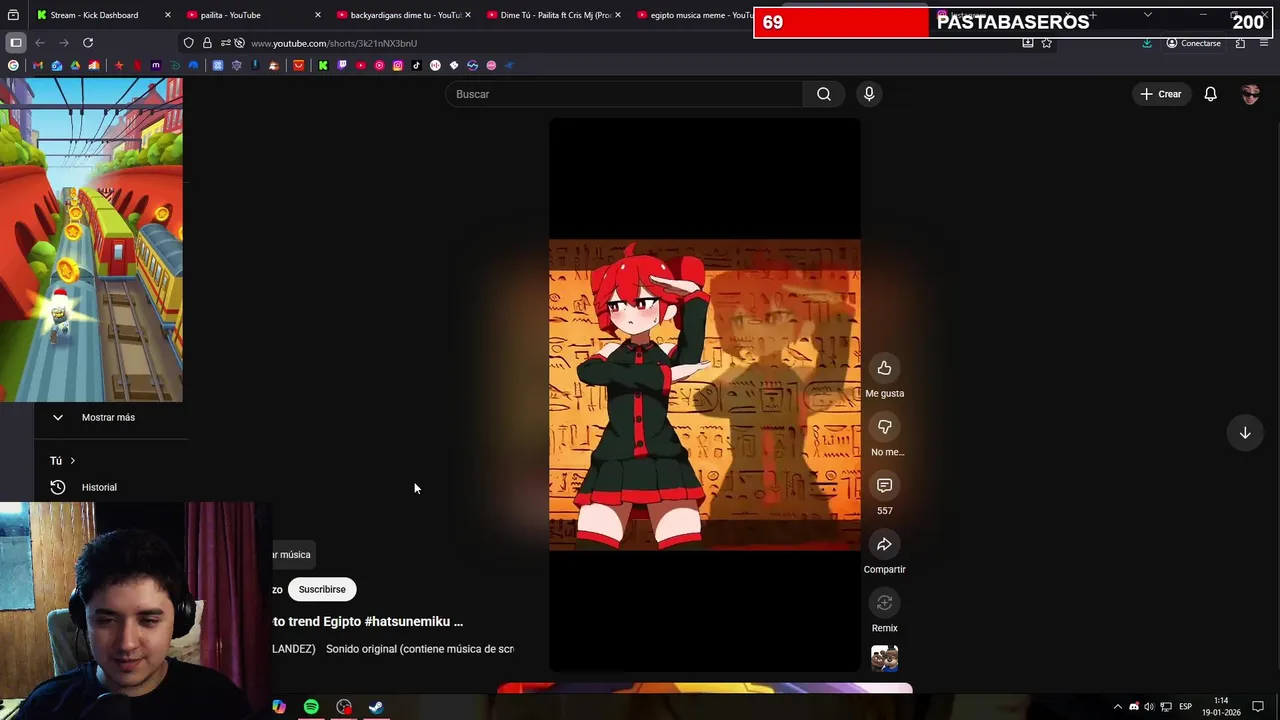The height and width of the screenshot is (720, 1280).
Task: Click the magnifier search button
Action: point(823,94)
